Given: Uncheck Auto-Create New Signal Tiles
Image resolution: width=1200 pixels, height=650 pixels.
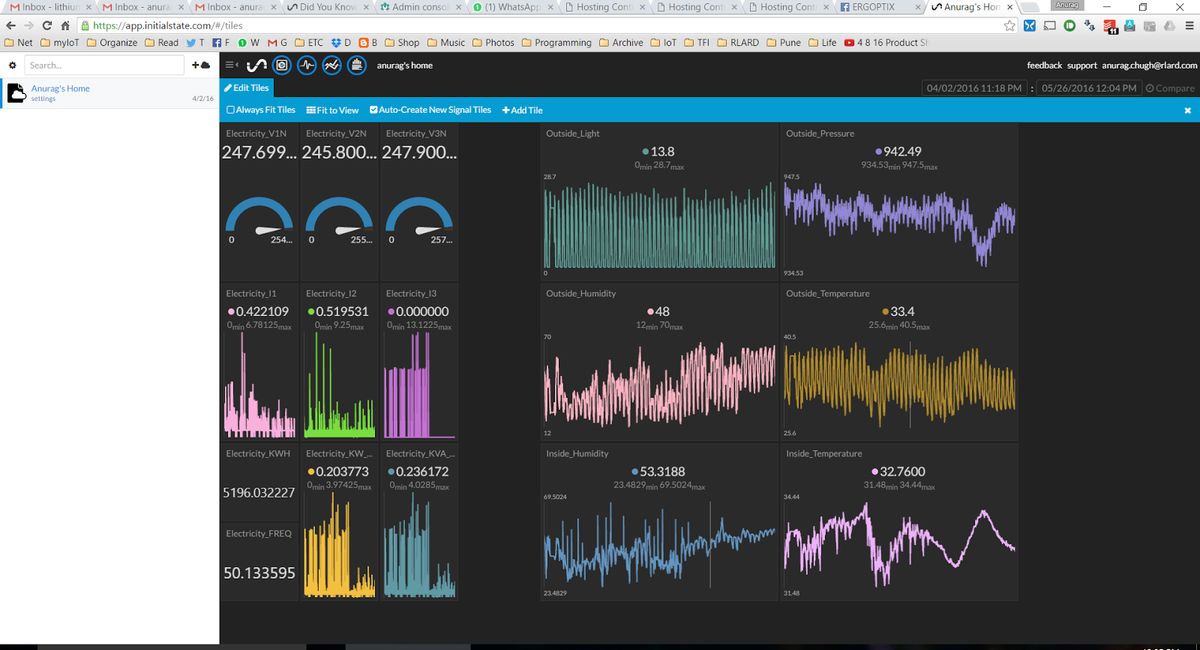Looking at the screenshot, I should coord(373,110).
